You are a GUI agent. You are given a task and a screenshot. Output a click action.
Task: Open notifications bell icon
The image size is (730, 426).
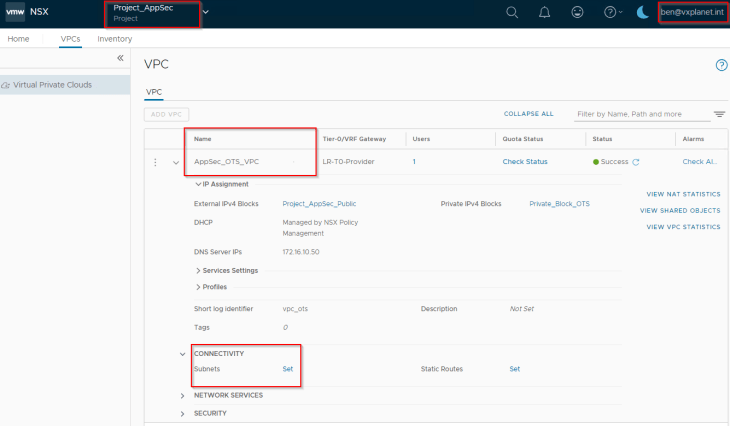pyautogui.click(x=544, y=12)
